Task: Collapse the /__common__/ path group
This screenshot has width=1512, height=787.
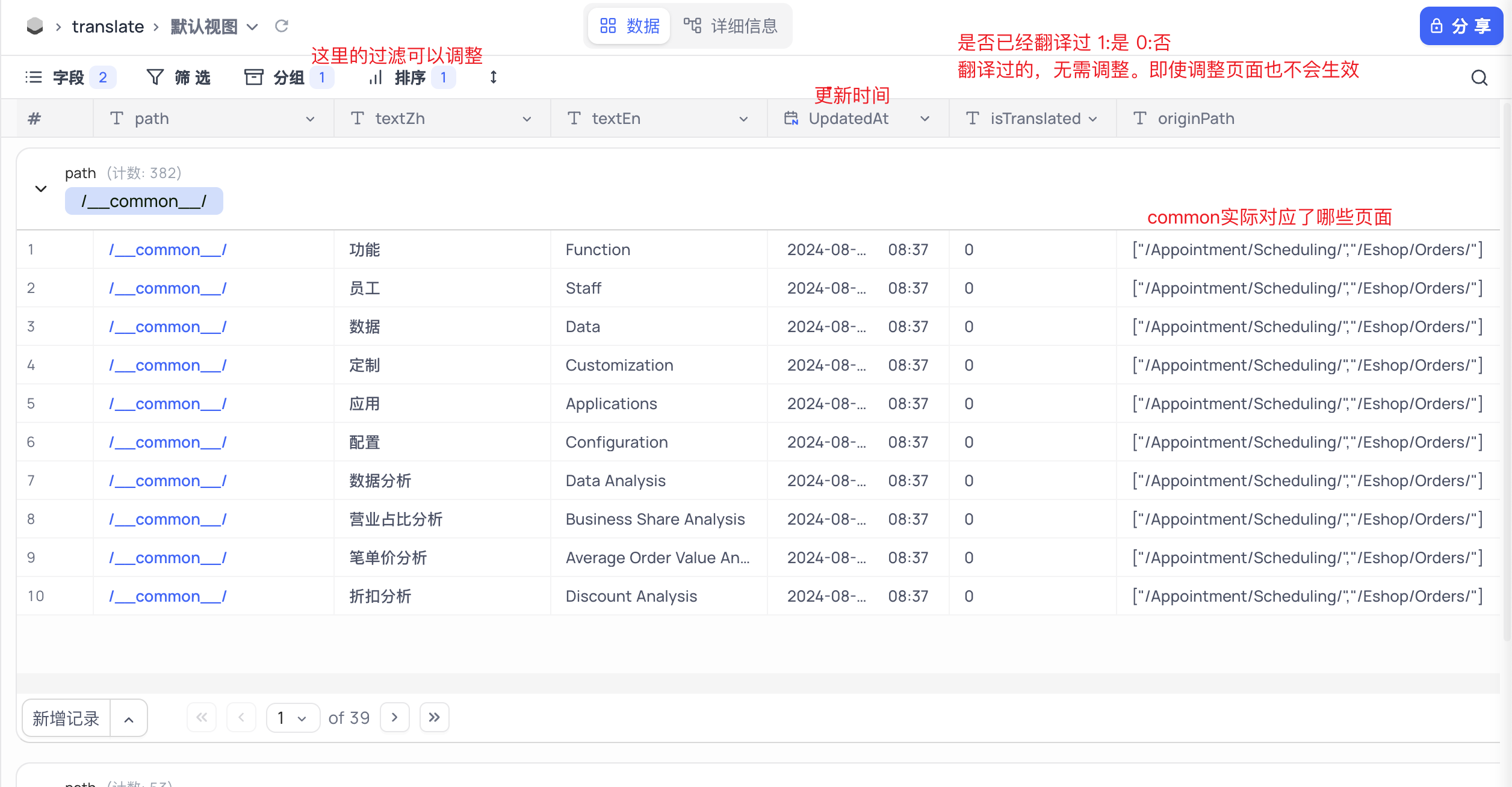Action: 41,189
